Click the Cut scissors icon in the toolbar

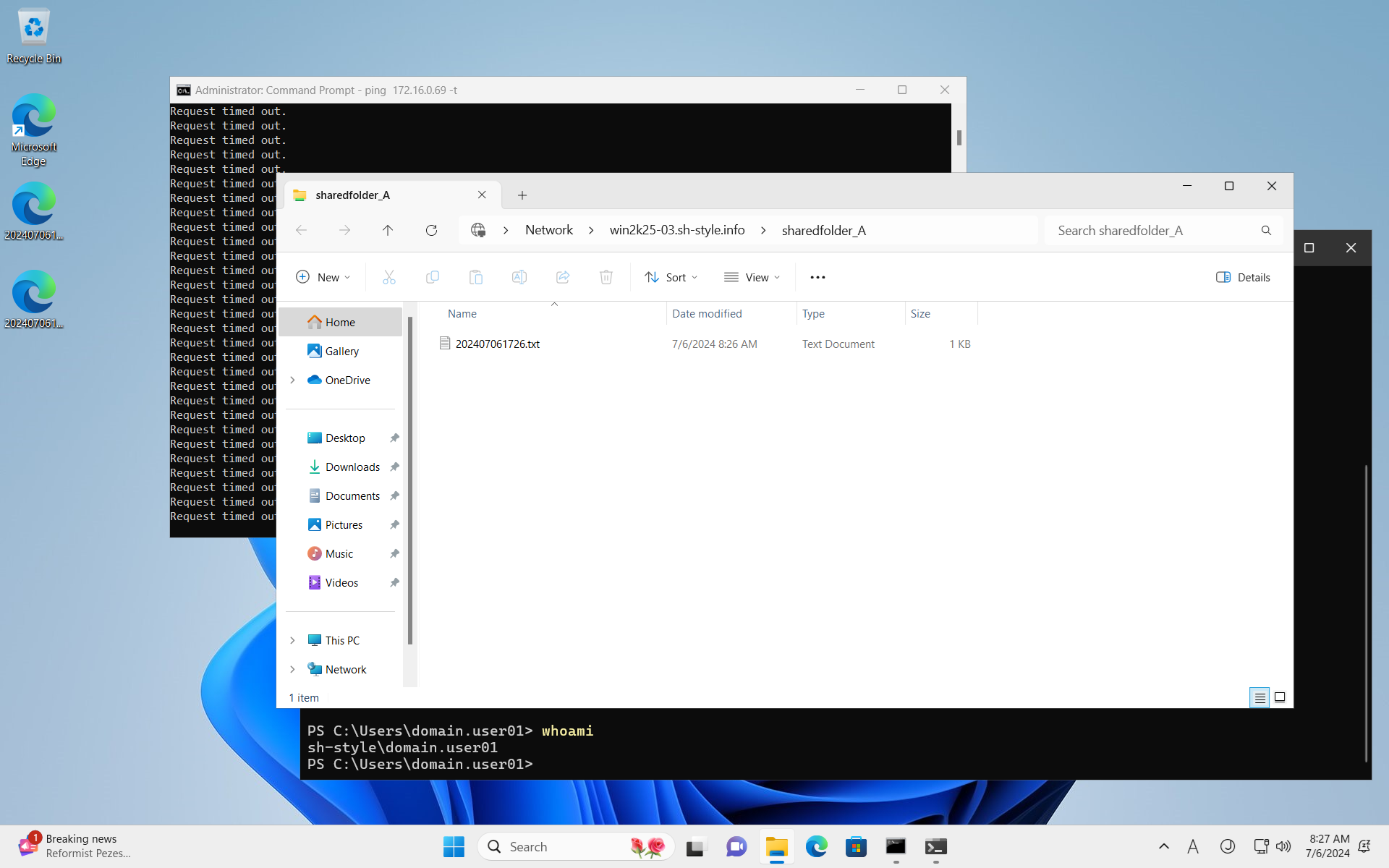click(x=388, y=277)
